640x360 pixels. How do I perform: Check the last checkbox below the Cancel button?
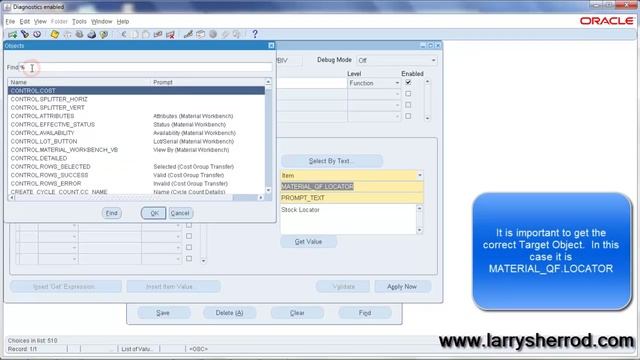(189, 258)
